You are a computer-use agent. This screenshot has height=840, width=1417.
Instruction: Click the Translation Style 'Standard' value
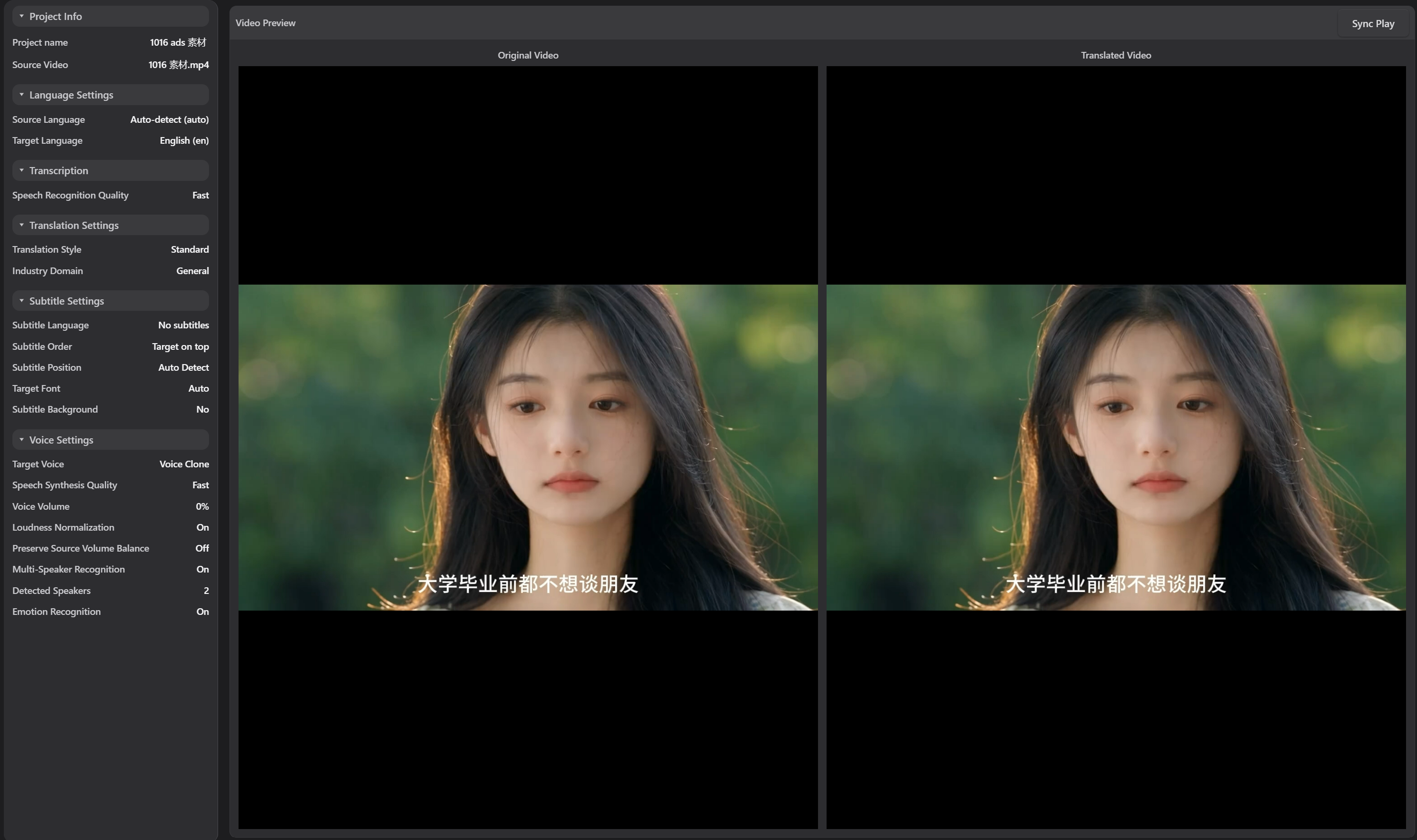point(190,250)
